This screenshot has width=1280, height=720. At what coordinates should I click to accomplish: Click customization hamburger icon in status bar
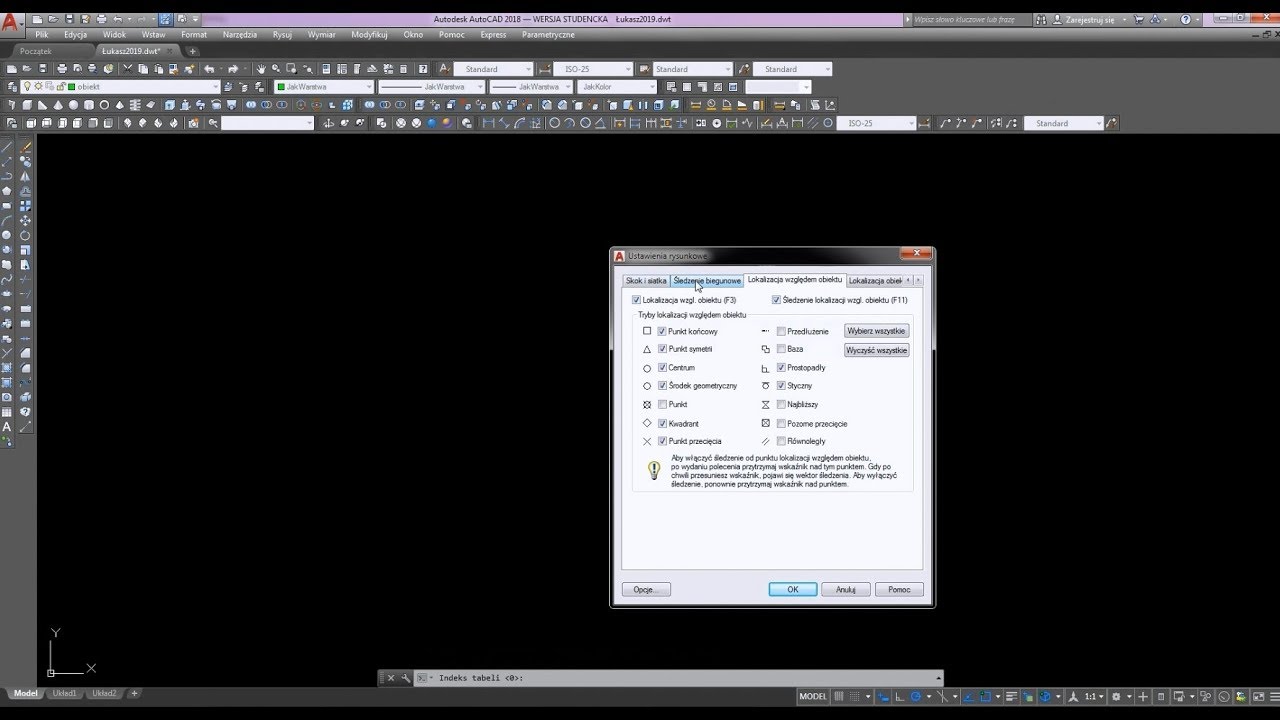pyautogui.click(x=1274, y=696)
